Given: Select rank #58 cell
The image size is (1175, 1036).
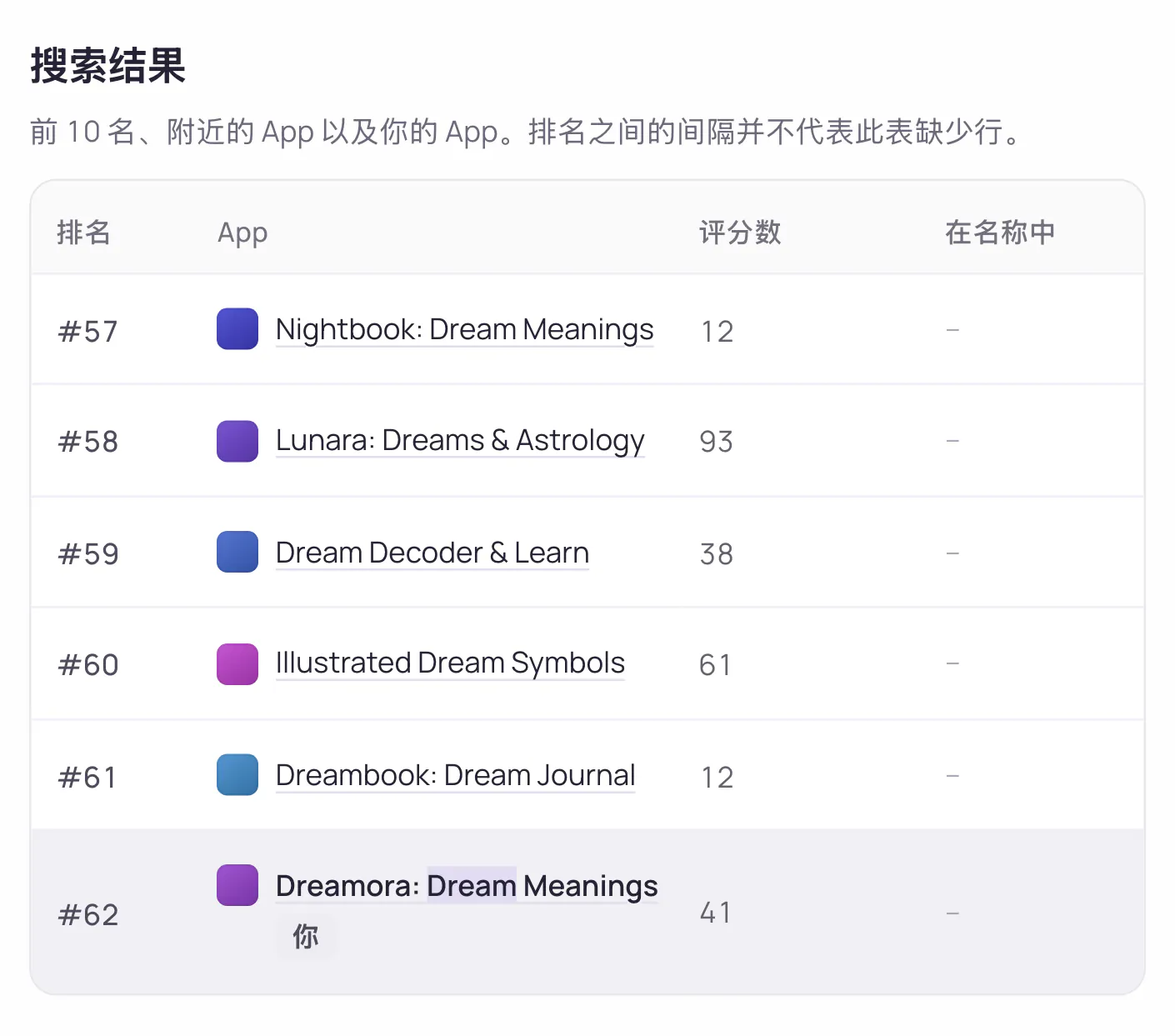Looking at the screenshot, I should coord(87,442).
